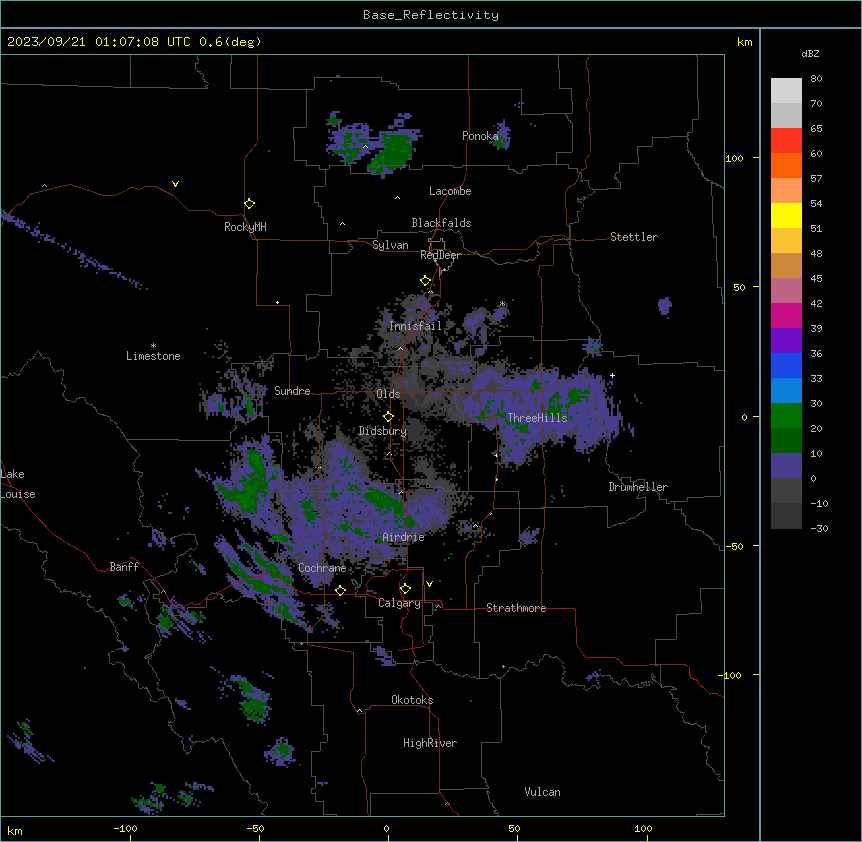Click the Lacombe city label
The image size is (862, 842).
click(450, 191)
